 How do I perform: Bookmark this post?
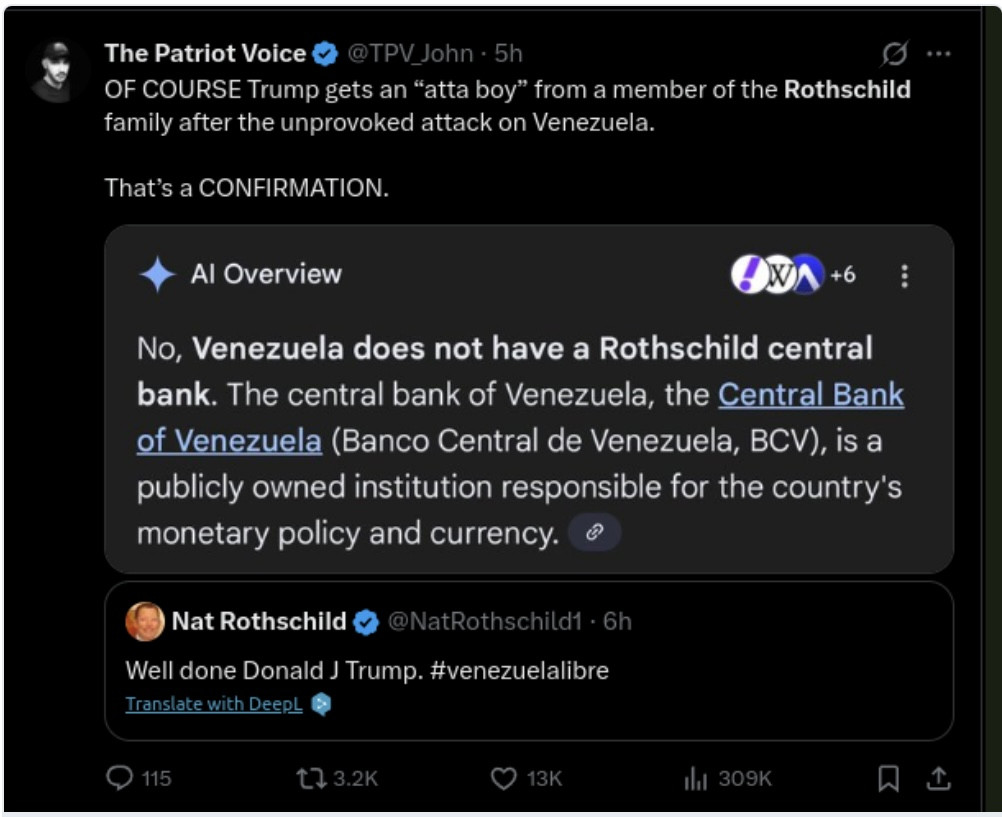[888, 778]
